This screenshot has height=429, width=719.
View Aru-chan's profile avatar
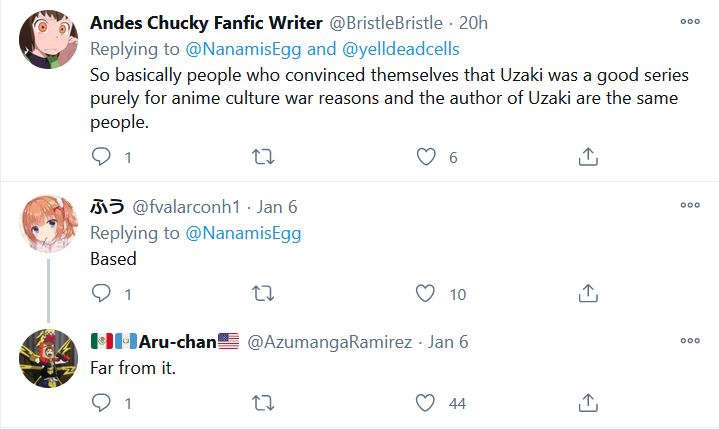[49, 357]
